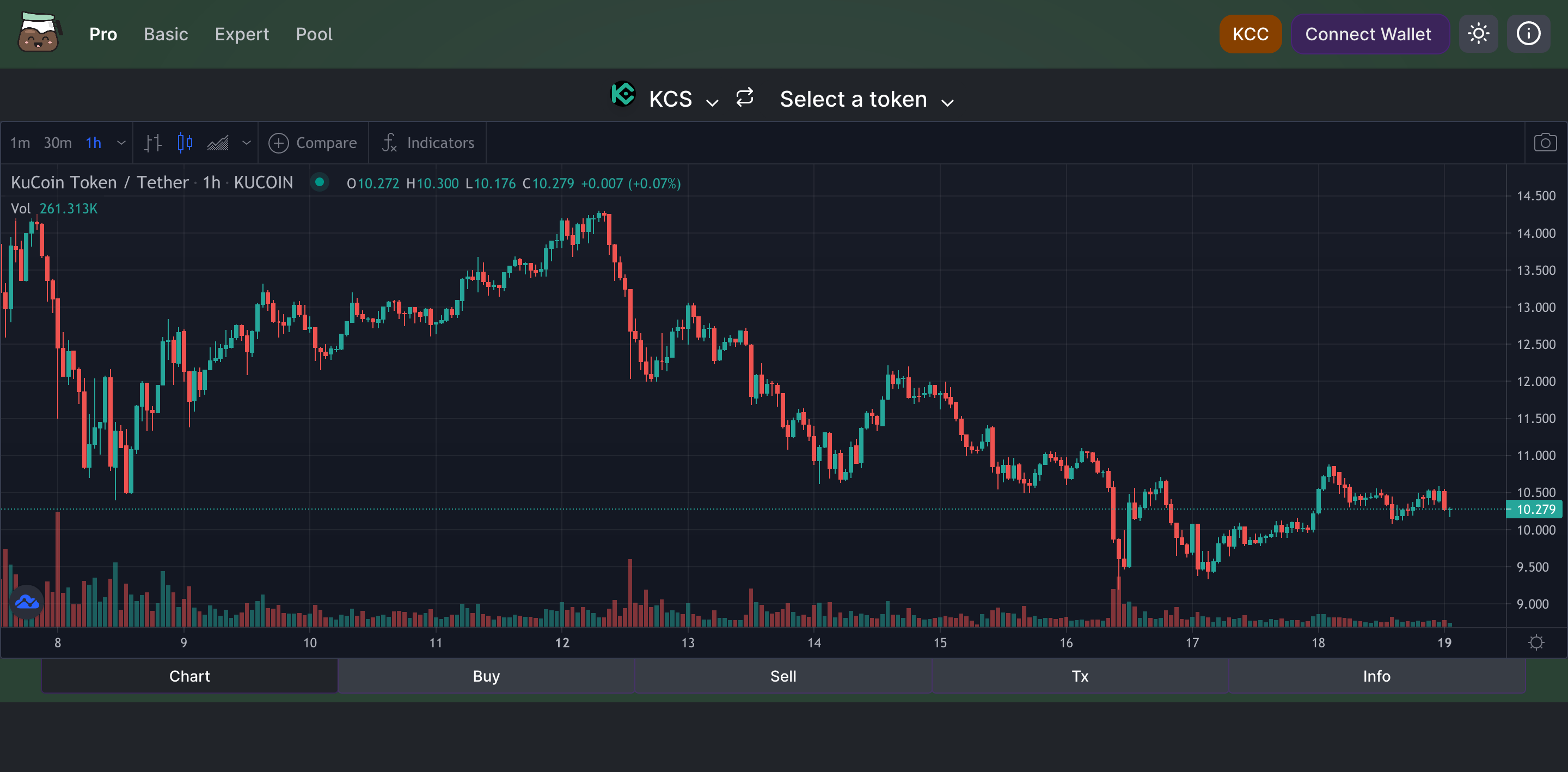Expand the chart style dropdown arrow
Viewport: 1568px width, 772px height.
click(246, 143)
